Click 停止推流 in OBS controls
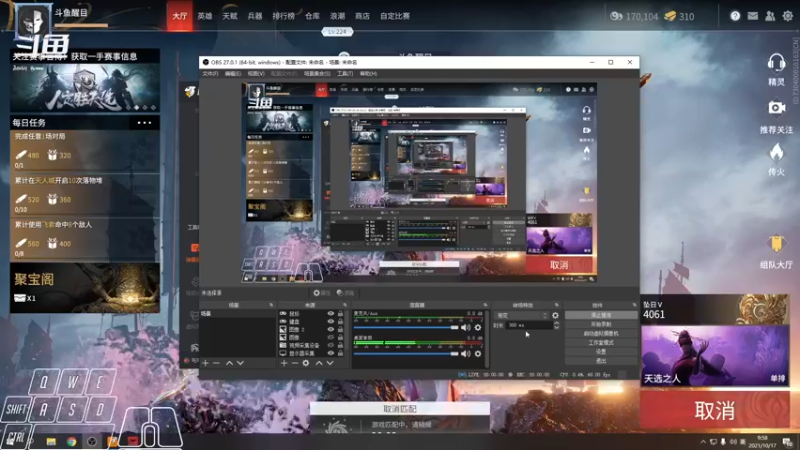 pyautogui.click(x=601, y=315)
